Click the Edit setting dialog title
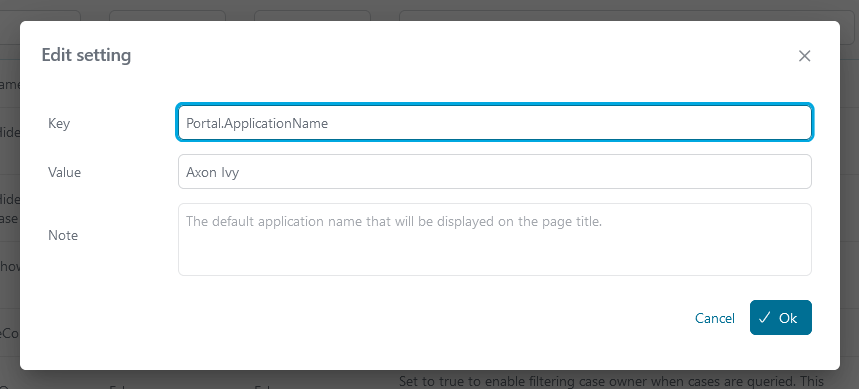The height and width of the screenshot is (389, 859). point(87,55)
